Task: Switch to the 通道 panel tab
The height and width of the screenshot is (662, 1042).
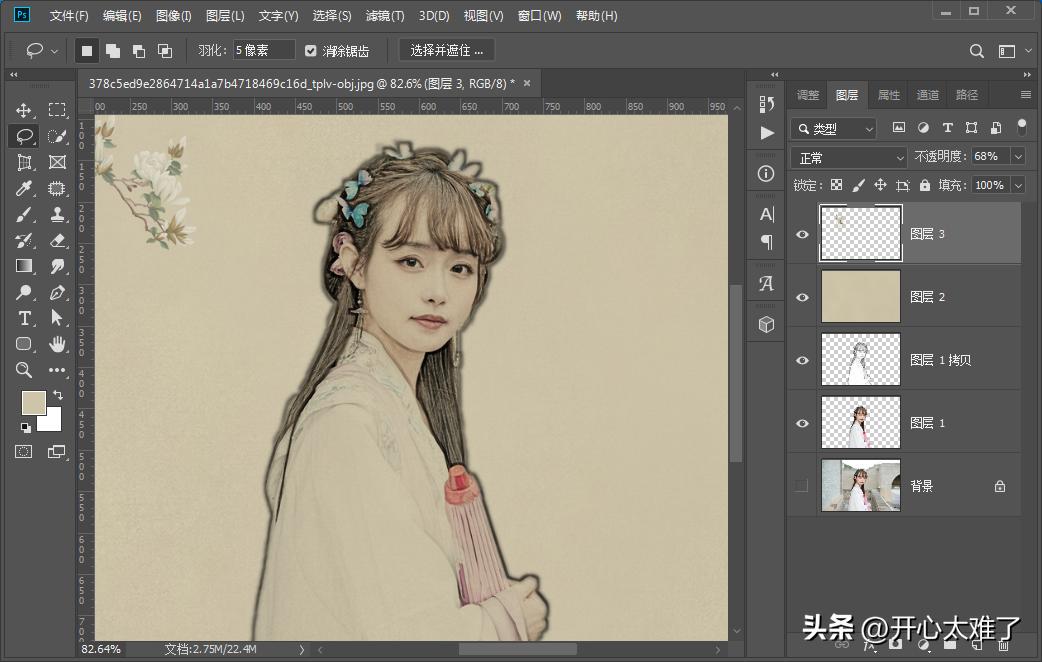Action: pos(926,94)
